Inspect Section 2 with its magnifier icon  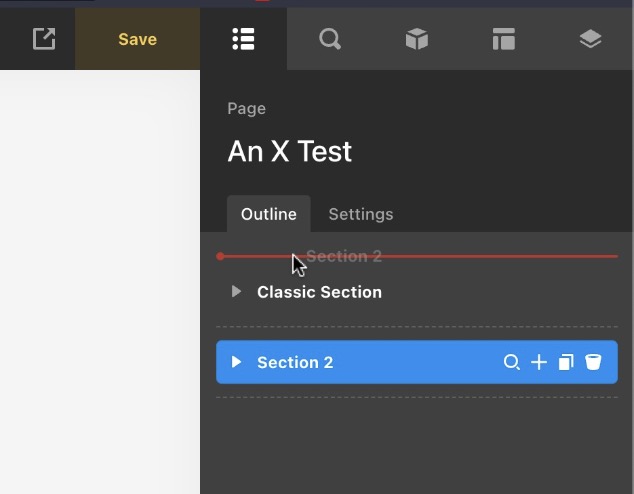click(512, 362)
